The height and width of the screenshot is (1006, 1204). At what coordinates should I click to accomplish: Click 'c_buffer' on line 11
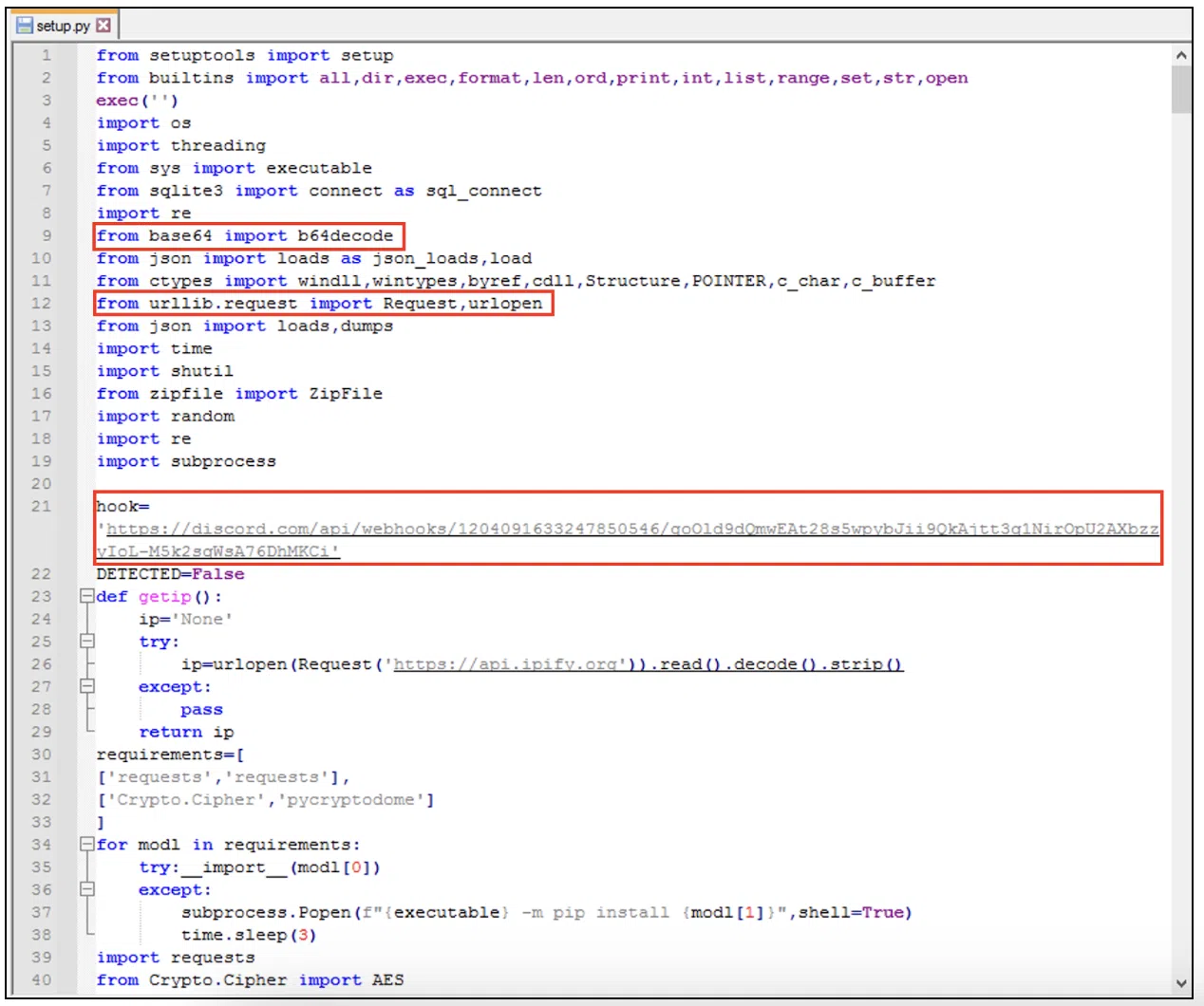894,281
